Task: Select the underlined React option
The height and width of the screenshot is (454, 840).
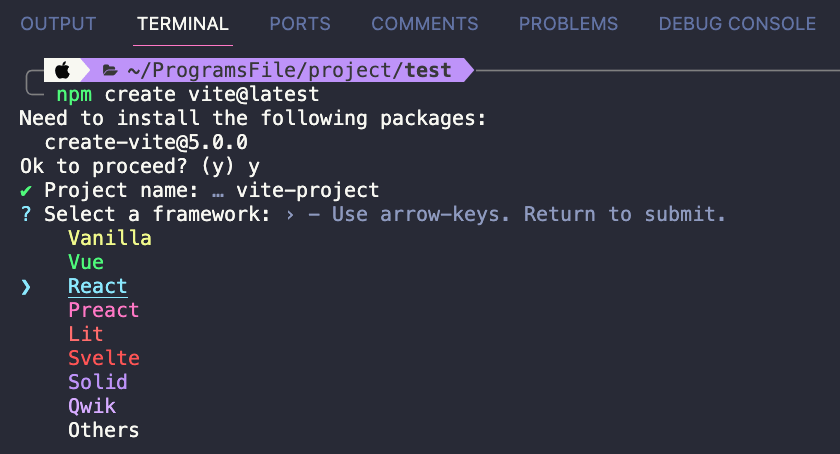Action: point(98,286)
